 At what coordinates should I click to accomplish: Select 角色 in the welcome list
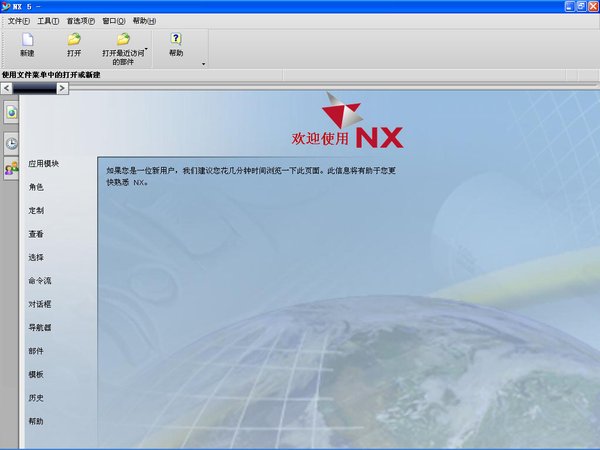(36, 187)
